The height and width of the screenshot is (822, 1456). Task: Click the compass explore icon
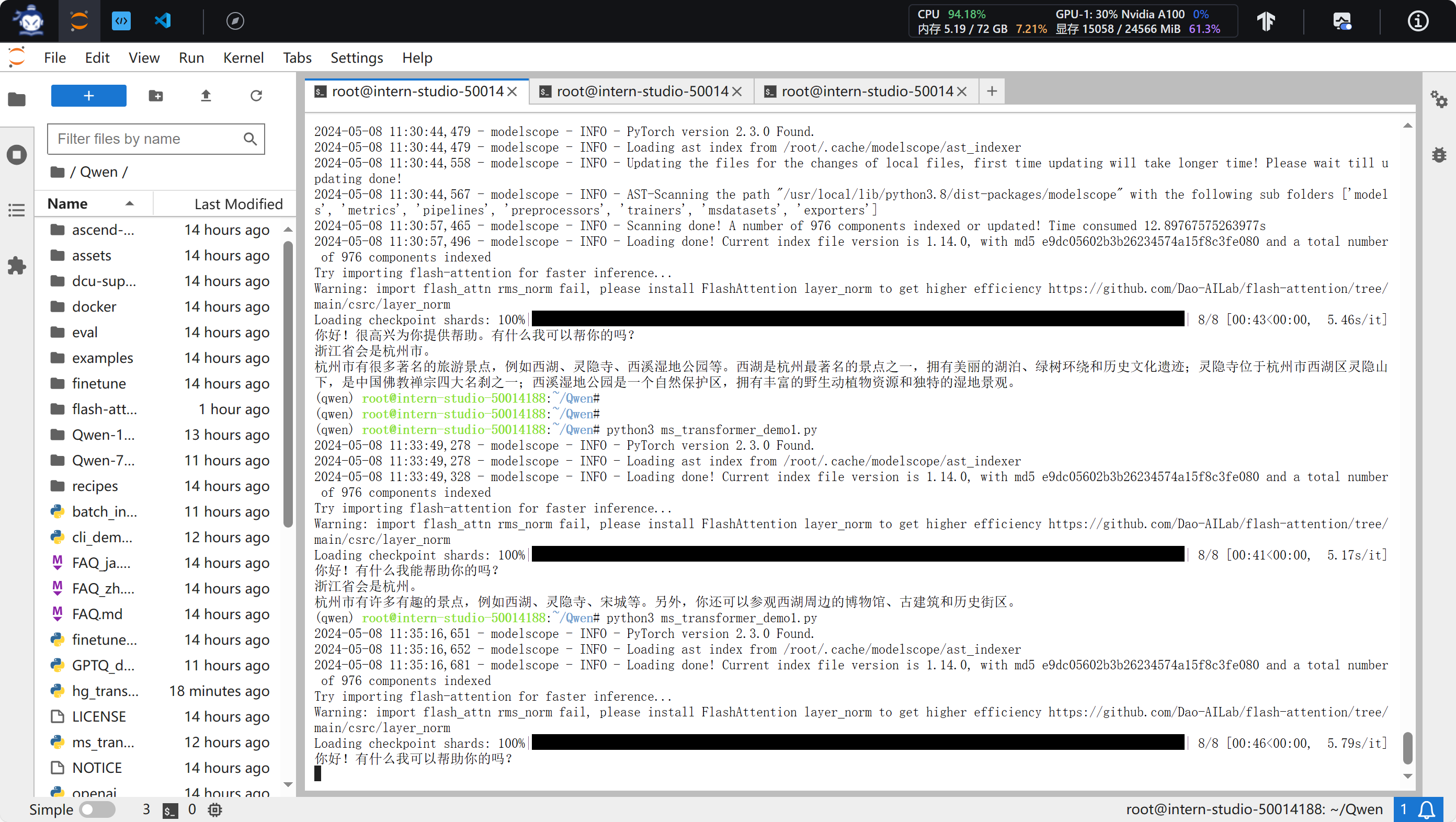(235, 21)
